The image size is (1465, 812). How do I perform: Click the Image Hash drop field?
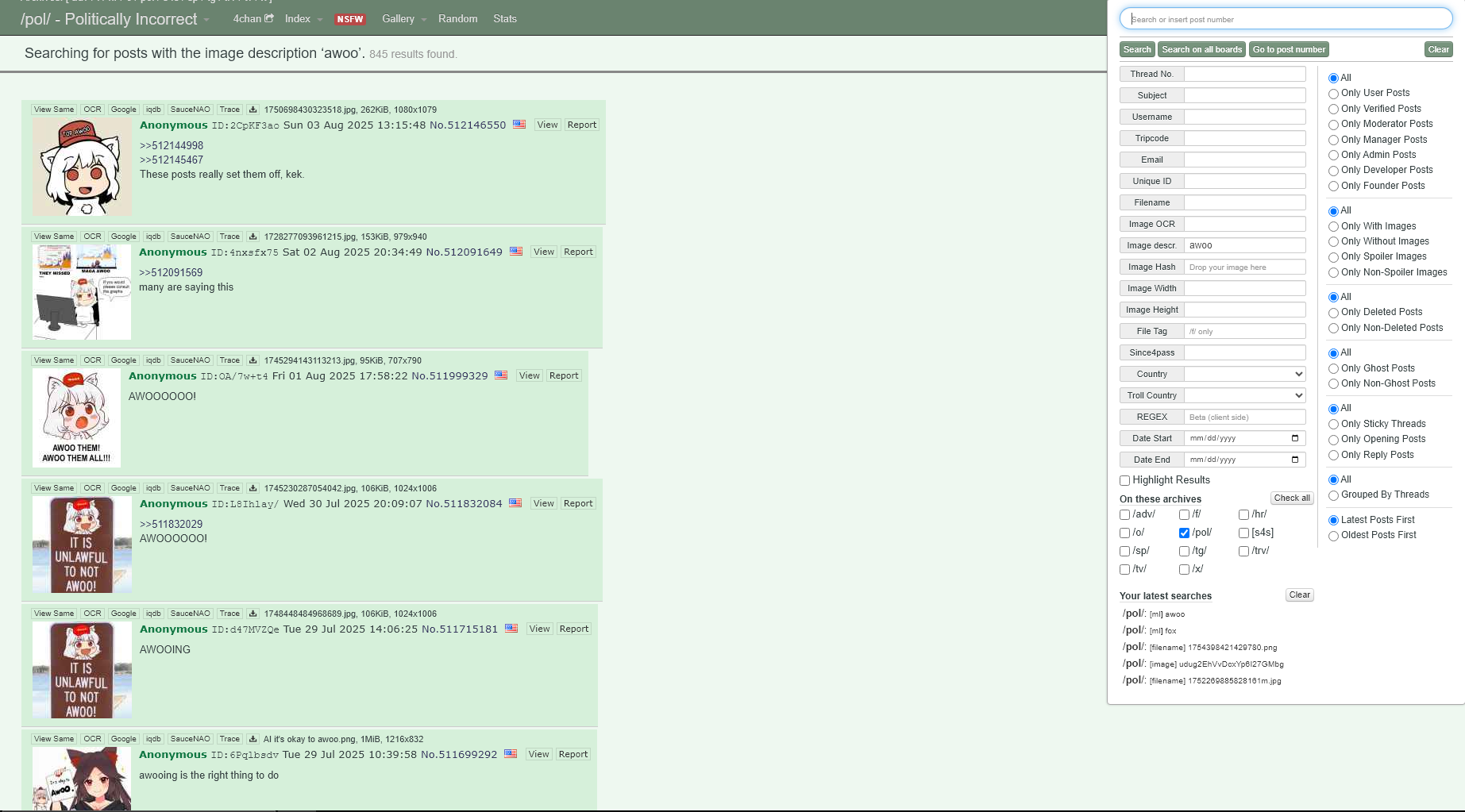[x=1245, y=267]
